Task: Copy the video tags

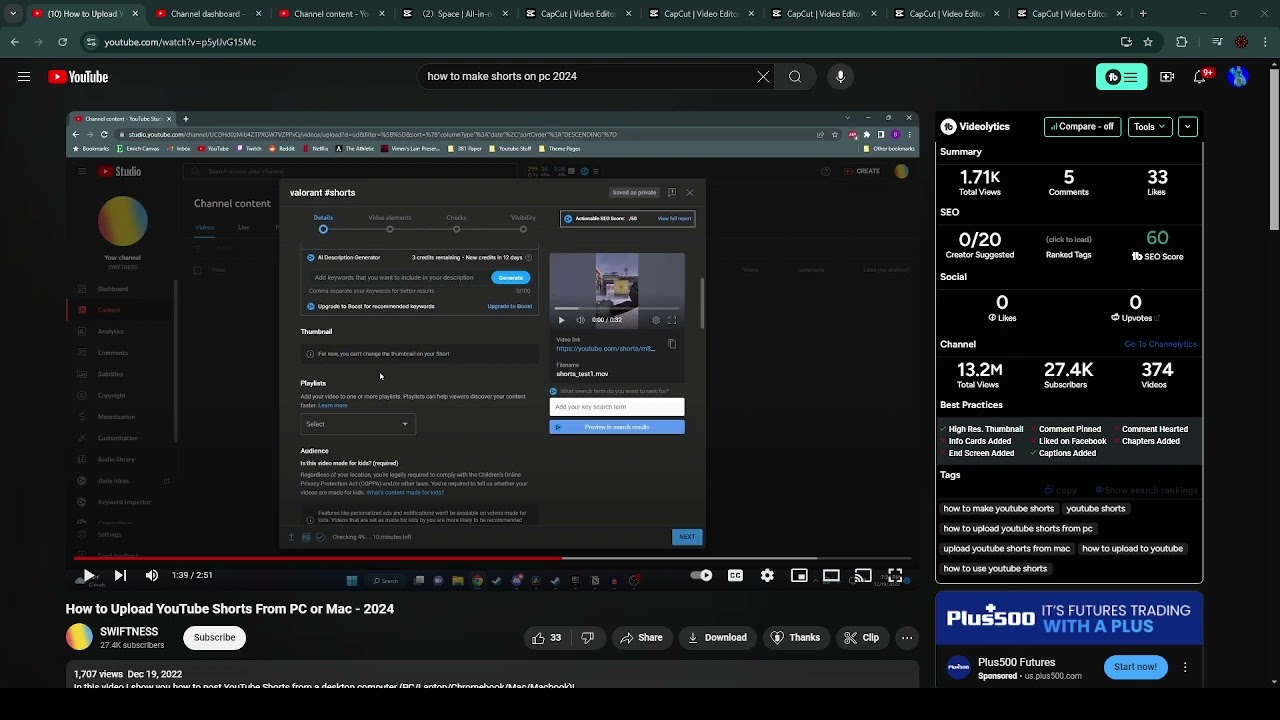Action: 1061,490
